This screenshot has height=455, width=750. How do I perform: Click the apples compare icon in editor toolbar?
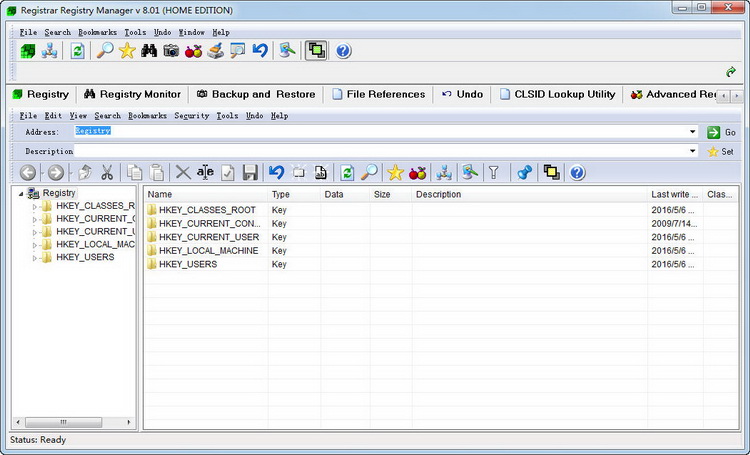coord(417,173)
